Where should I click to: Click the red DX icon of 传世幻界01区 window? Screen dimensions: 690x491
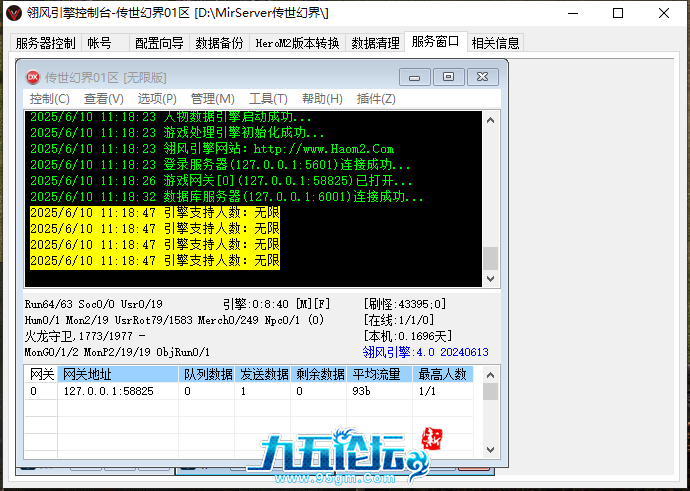pyautogui.click(x=33, y=77)
